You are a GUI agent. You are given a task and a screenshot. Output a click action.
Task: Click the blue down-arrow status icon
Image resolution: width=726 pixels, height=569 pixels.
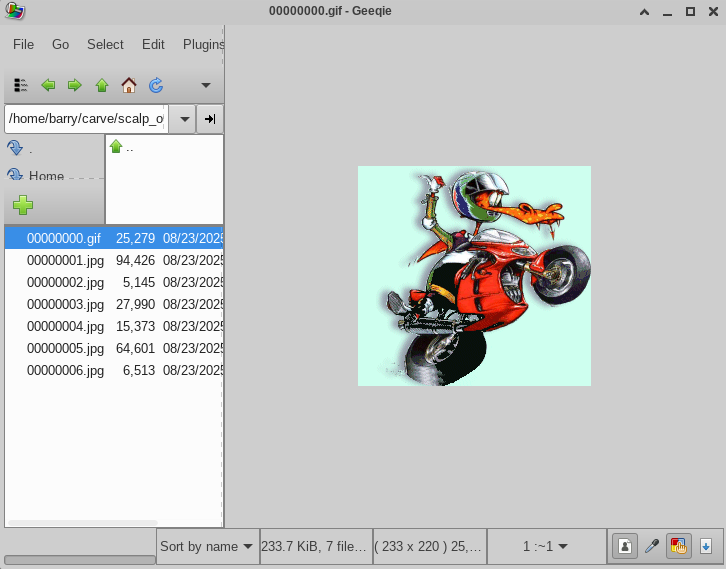705,546
